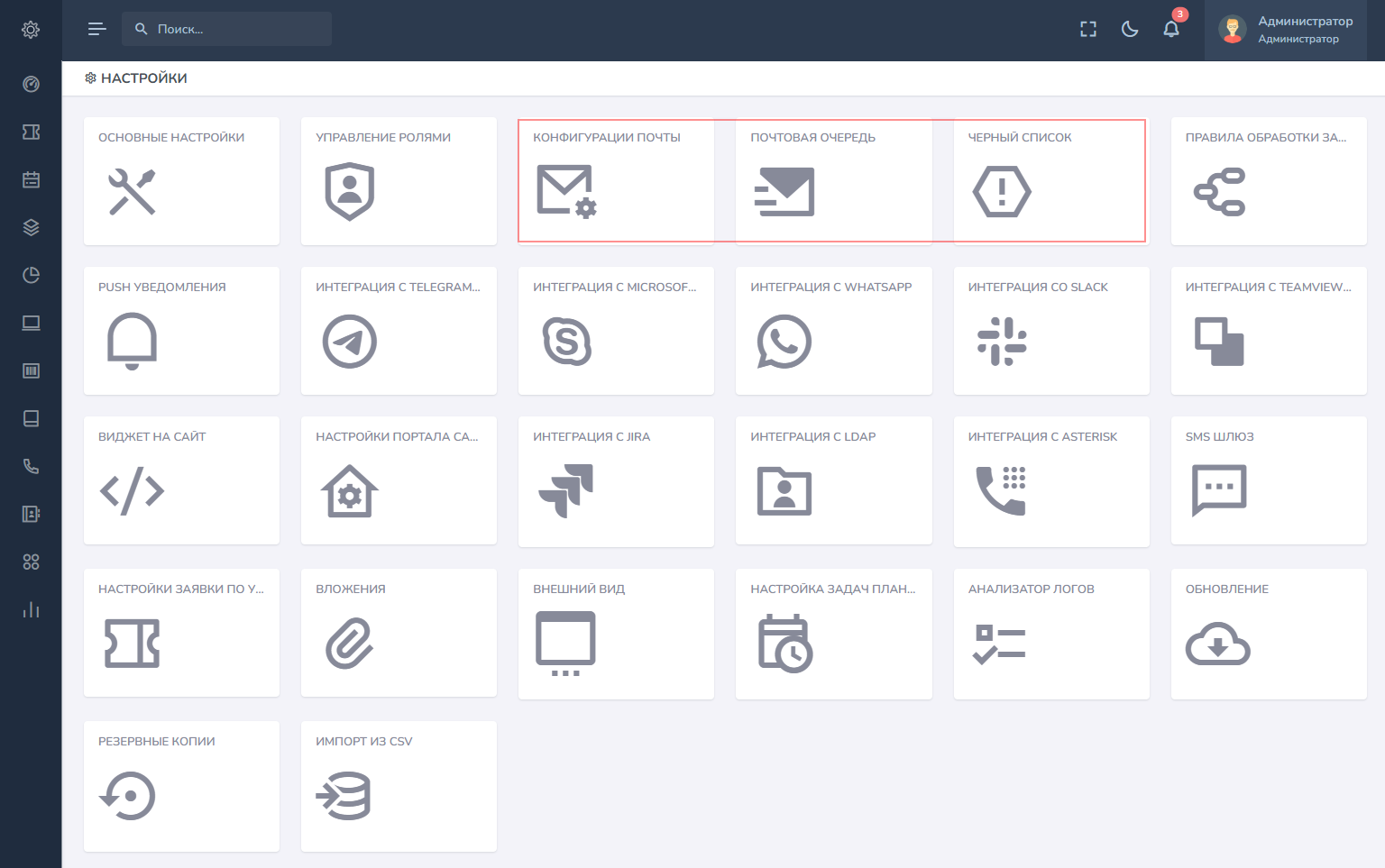Collapse sidebar using hamburger menu button
1385x868 pixels.
click(x=96, y=30)
